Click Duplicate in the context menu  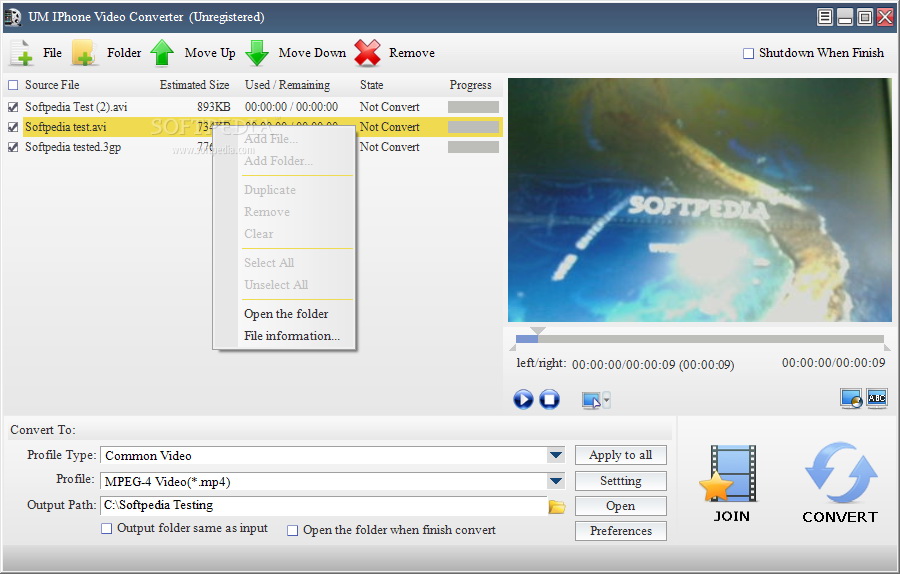(x=270, y=190)
